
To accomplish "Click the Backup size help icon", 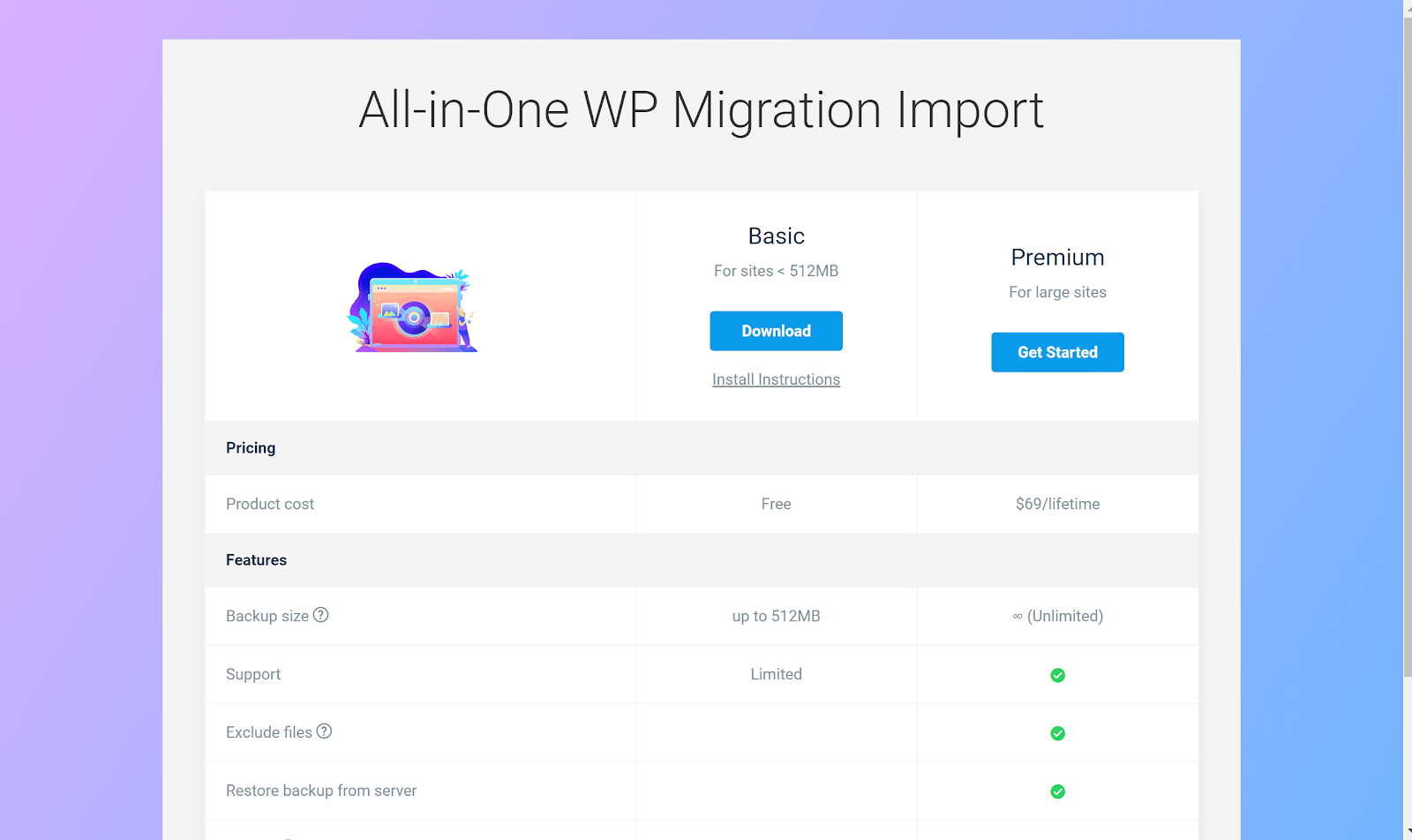I will (321, 615).
